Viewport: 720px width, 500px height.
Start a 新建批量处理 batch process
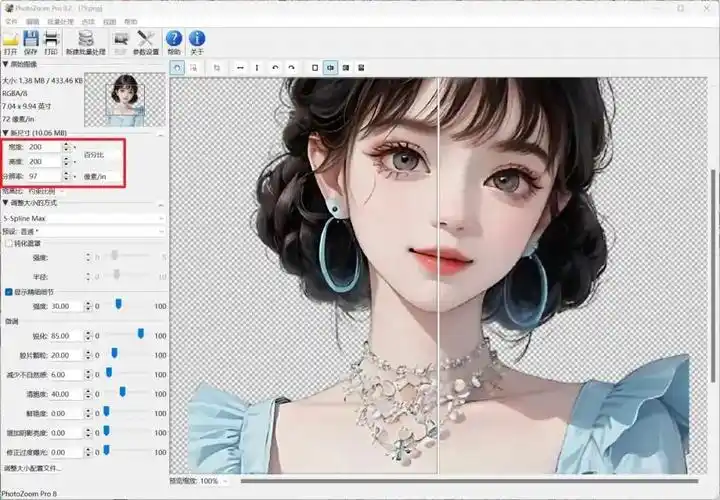pos(85,40)
